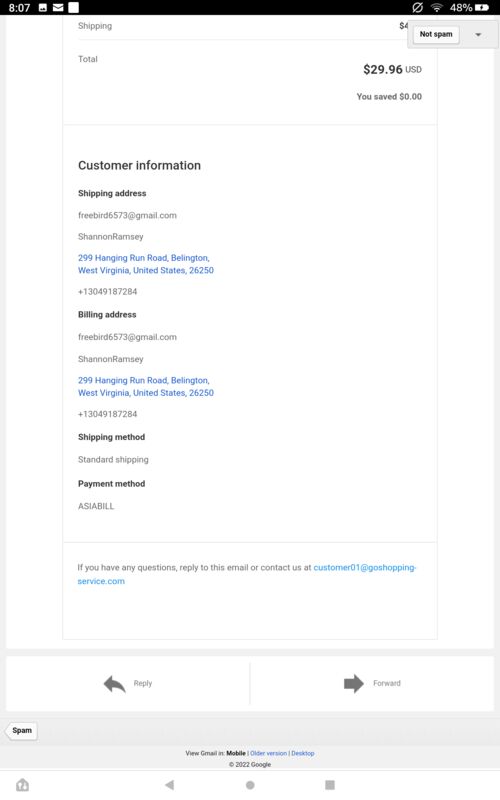The height and width of the screenshot is (800, 500).
Task: Email customer01@goshopping-service.com link
Action: coord(247,574)
